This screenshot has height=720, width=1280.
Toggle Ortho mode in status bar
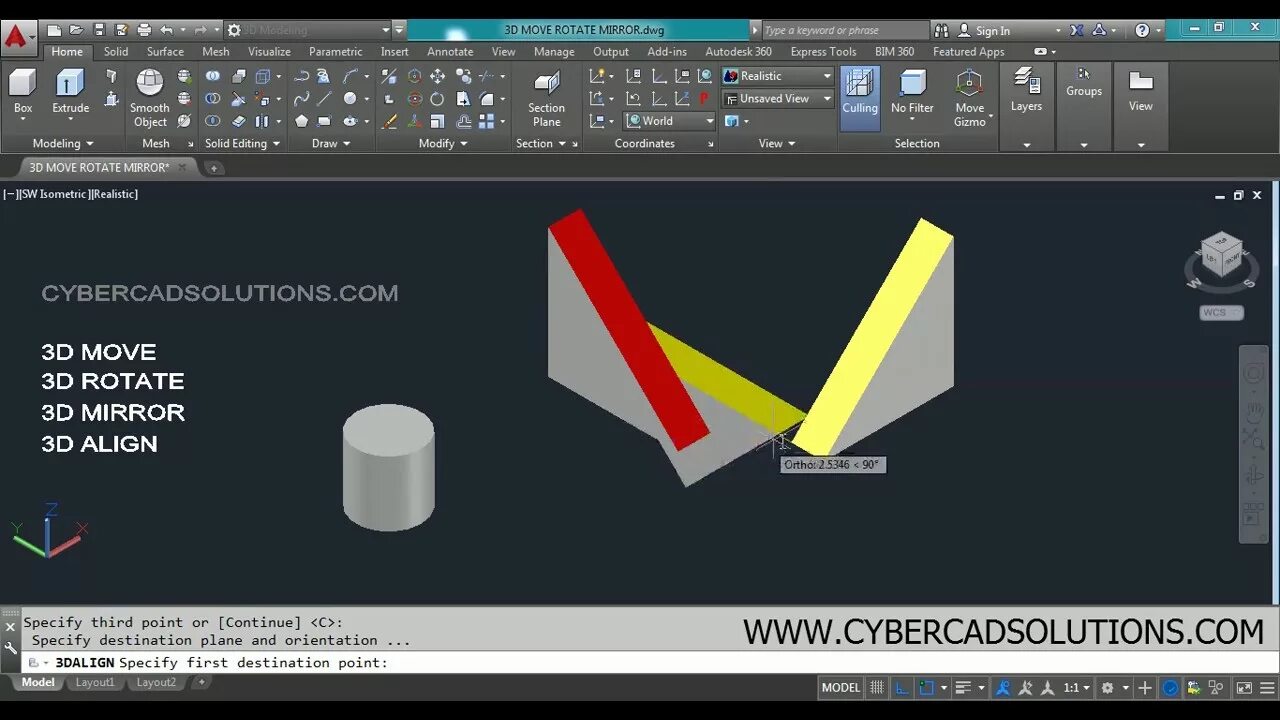(902, 687)
